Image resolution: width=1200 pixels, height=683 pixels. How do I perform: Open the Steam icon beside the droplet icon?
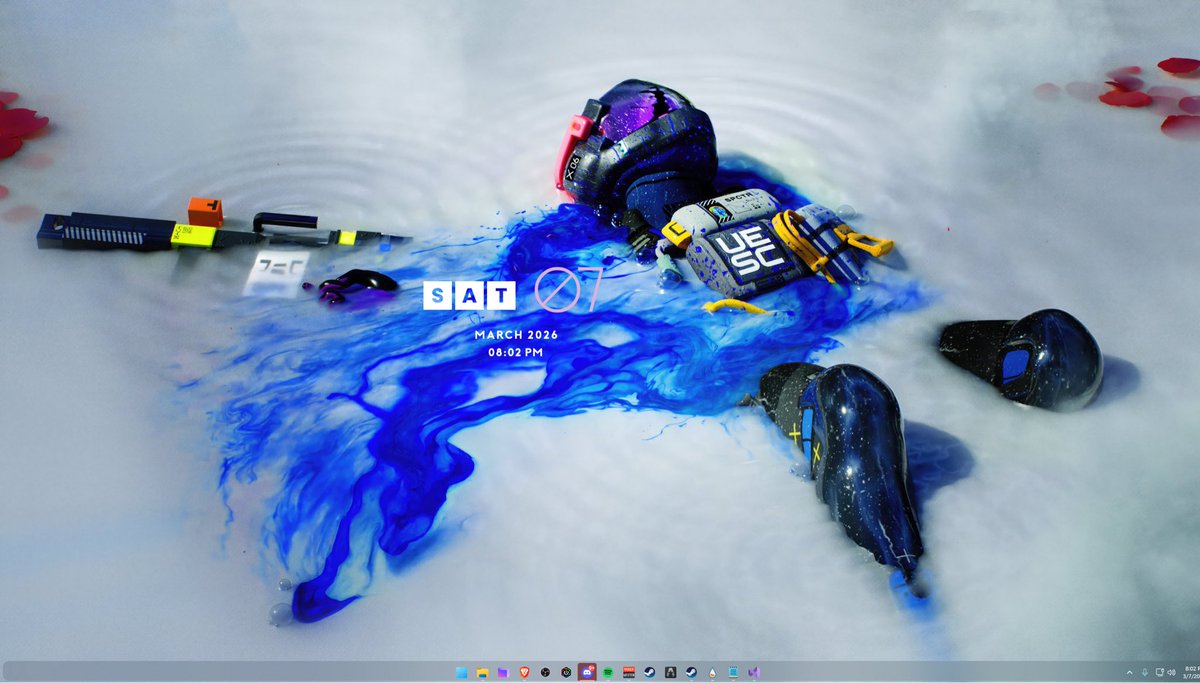point(691,673)
